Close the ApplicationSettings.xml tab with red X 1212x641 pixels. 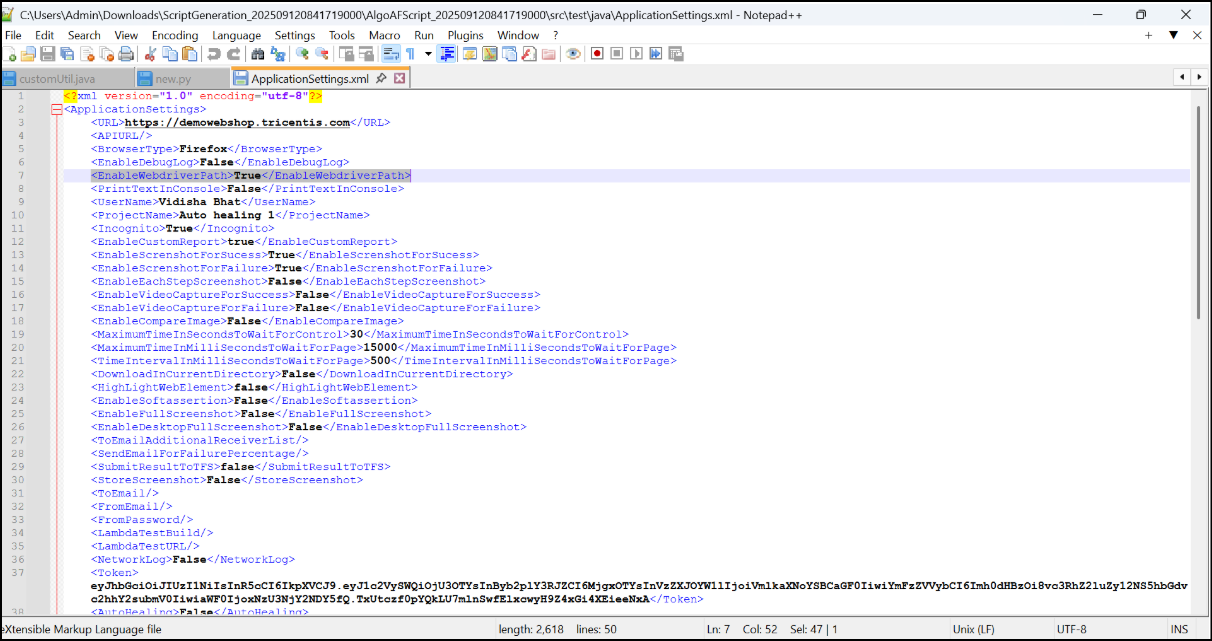click(399, 78)
